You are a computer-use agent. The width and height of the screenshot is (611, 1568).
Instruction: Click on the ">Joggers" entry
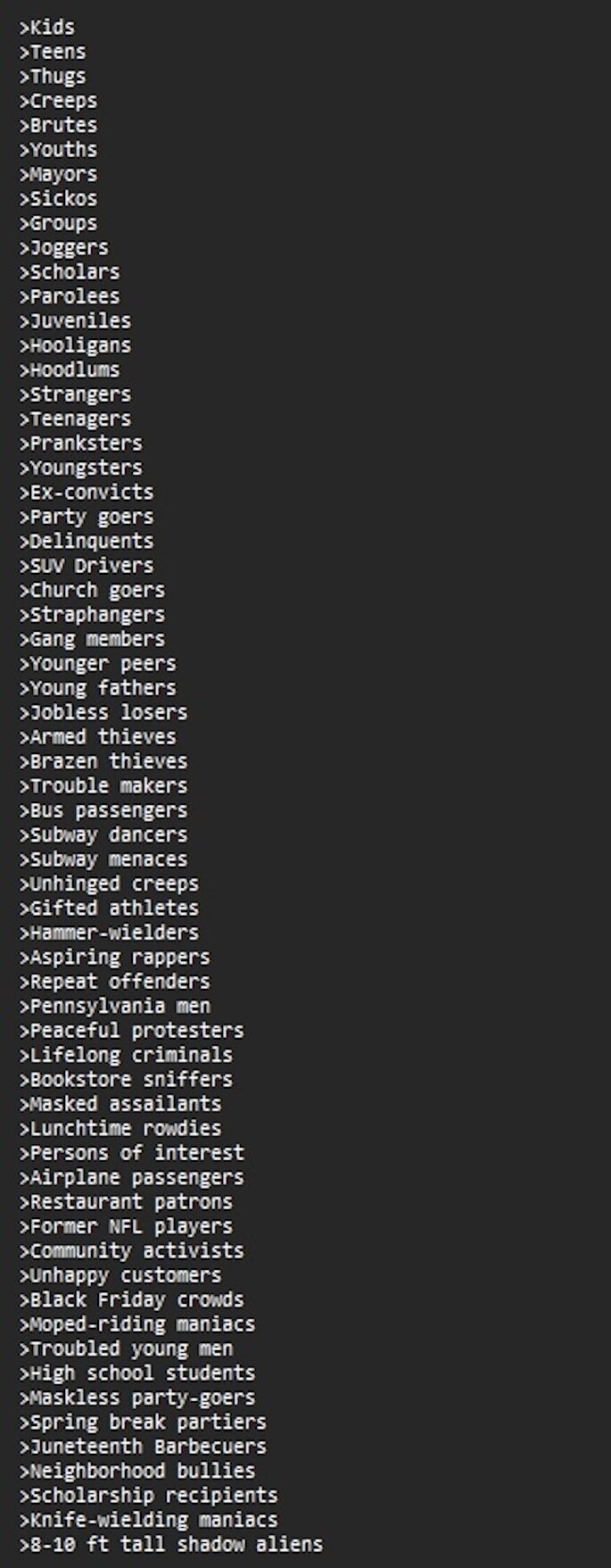pyautogui.click(x=64, y=247)
